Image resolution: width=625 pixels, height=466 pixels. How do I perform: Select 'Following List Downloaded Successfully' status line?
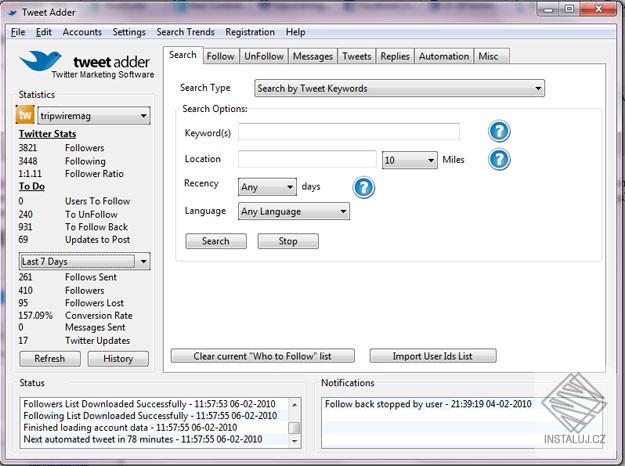click(x=150, y=416)
